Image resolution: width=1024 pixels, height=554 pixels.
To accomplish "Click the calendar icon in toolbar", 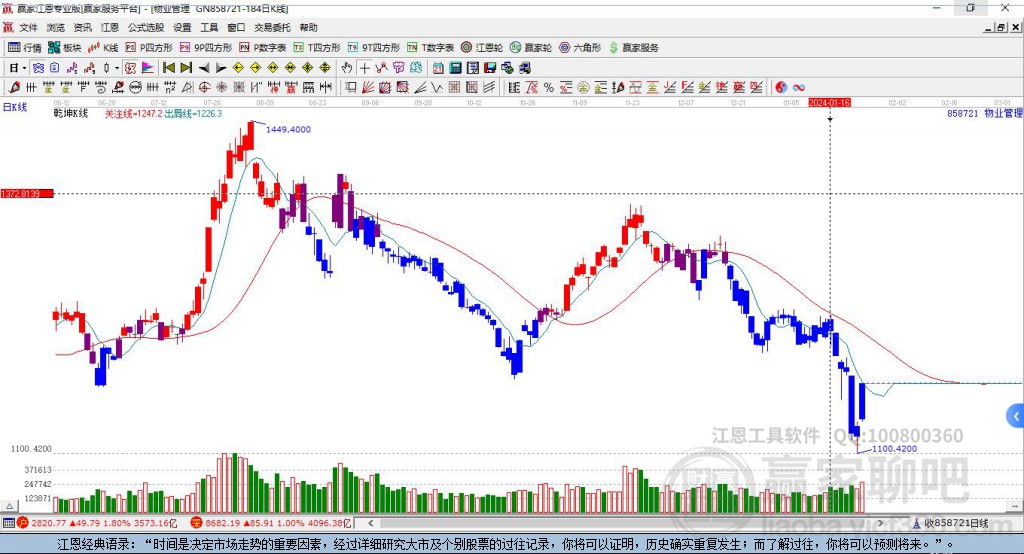I will pos(438,68).
